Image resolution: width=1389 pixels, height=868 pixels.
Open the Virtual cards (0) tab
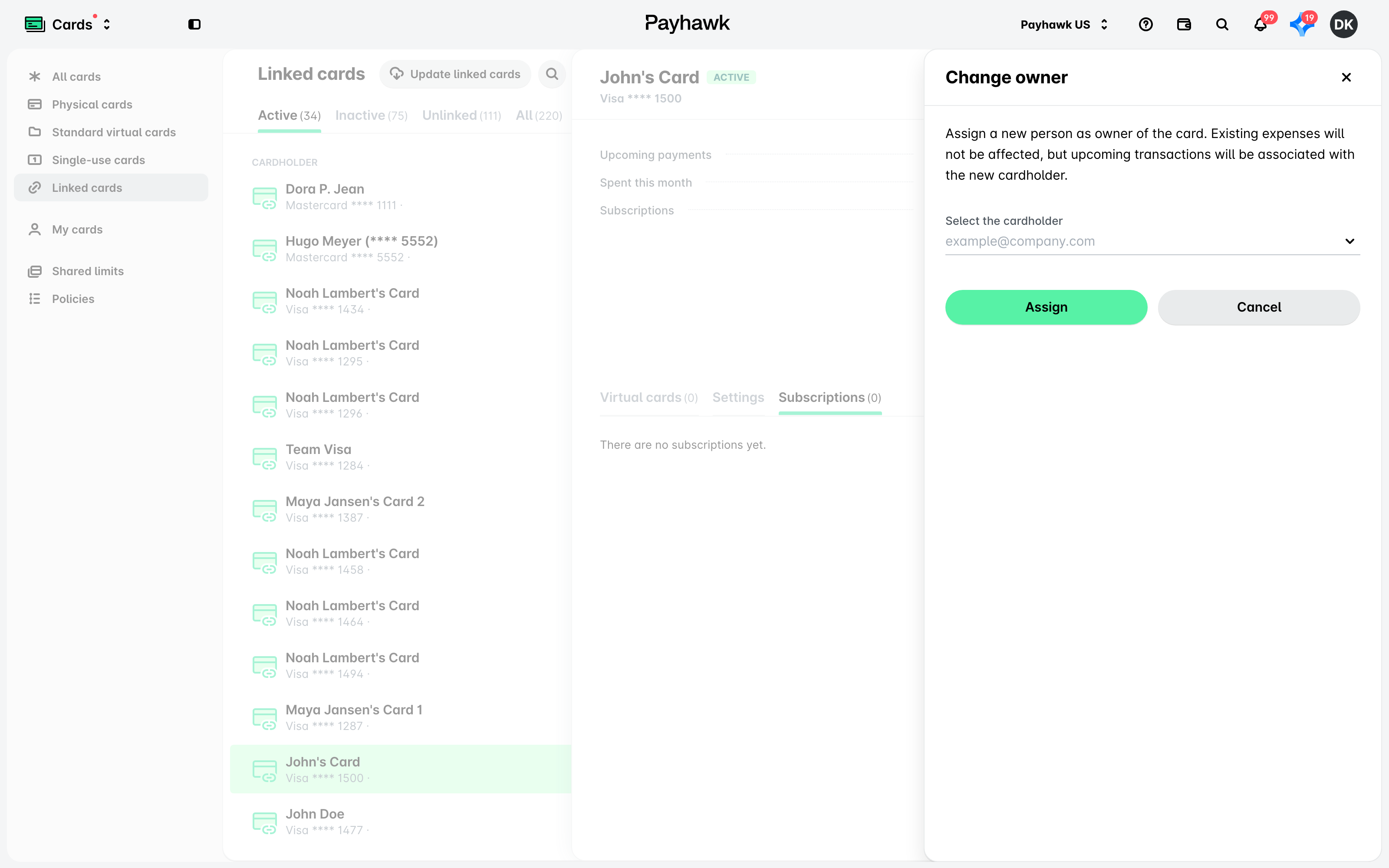(648, 397)
